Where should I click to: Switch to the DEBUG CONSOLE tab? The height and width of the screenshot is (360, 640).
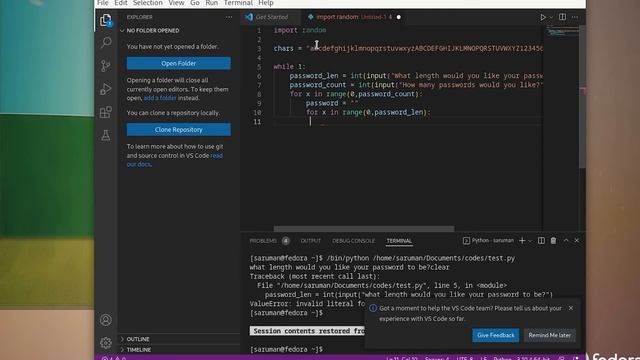pos(353,241)
